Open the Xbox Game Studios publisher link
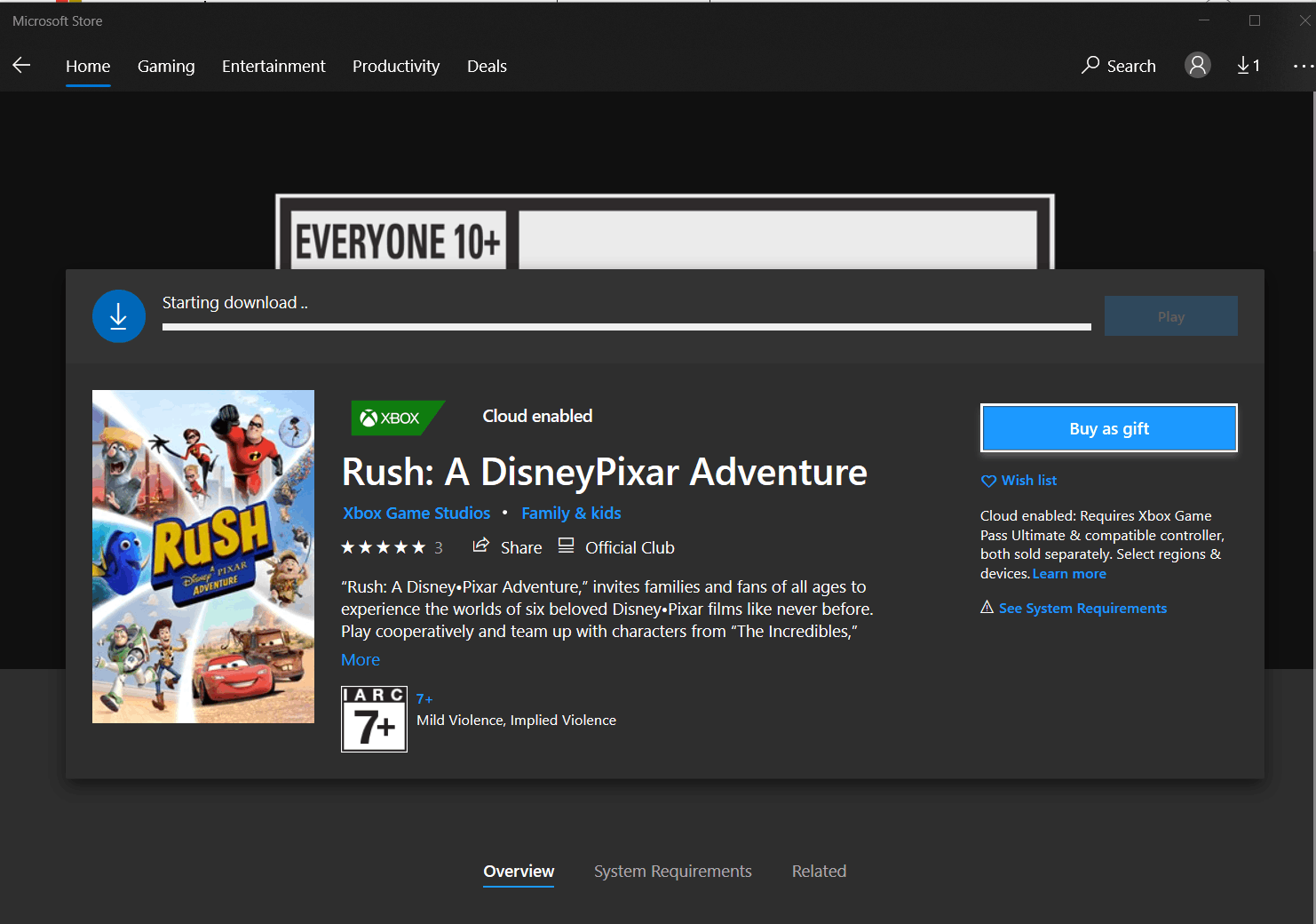1316x924 pixels. coord(416,514)
